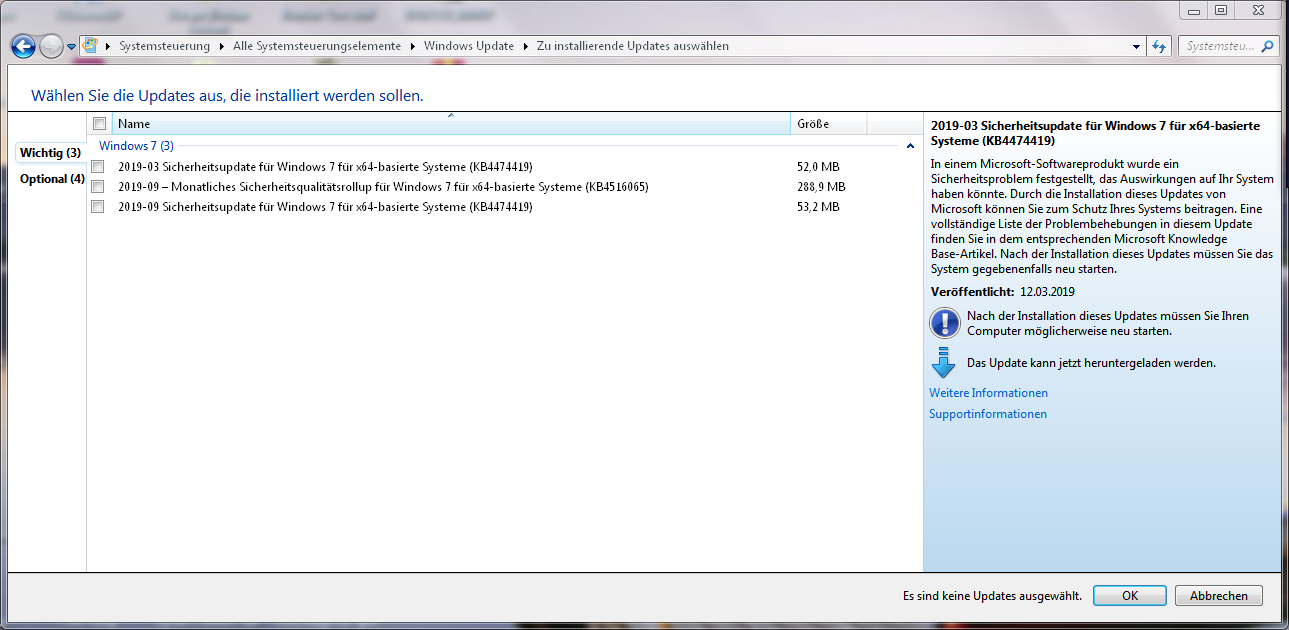Viewport: 1289px width, 630px height.
Task: Refresh the address bar view
Action: click(1159, 46)
